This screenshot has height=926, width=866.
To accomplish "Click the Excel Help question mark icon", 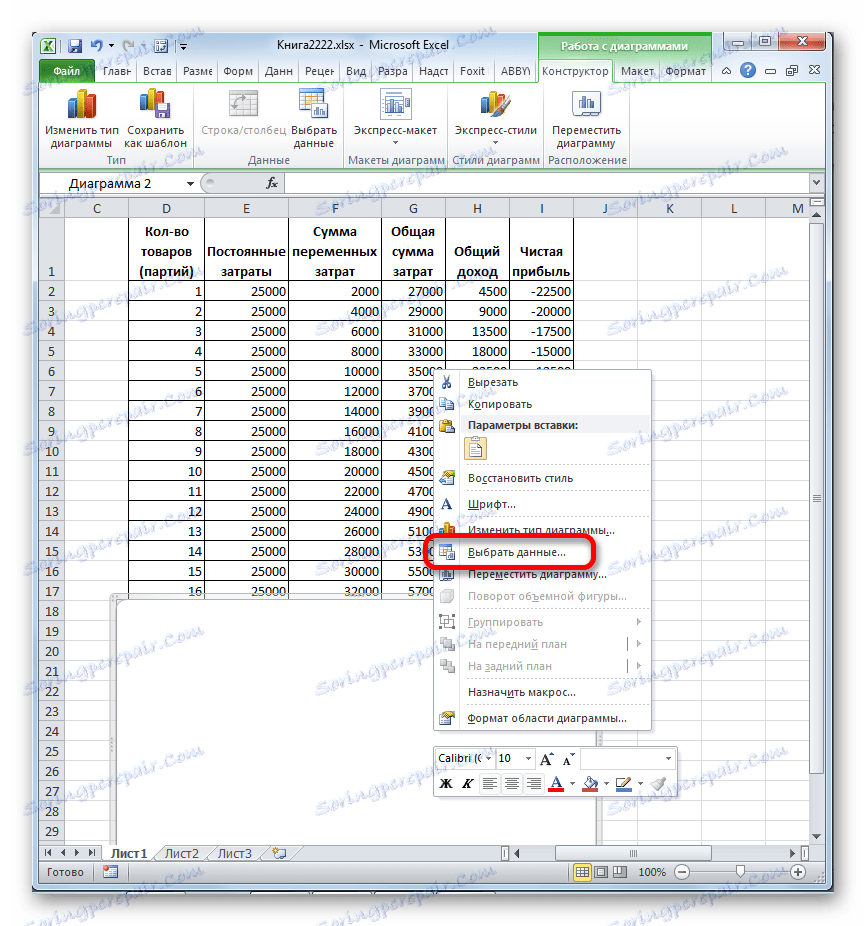I will coord(748,70).
